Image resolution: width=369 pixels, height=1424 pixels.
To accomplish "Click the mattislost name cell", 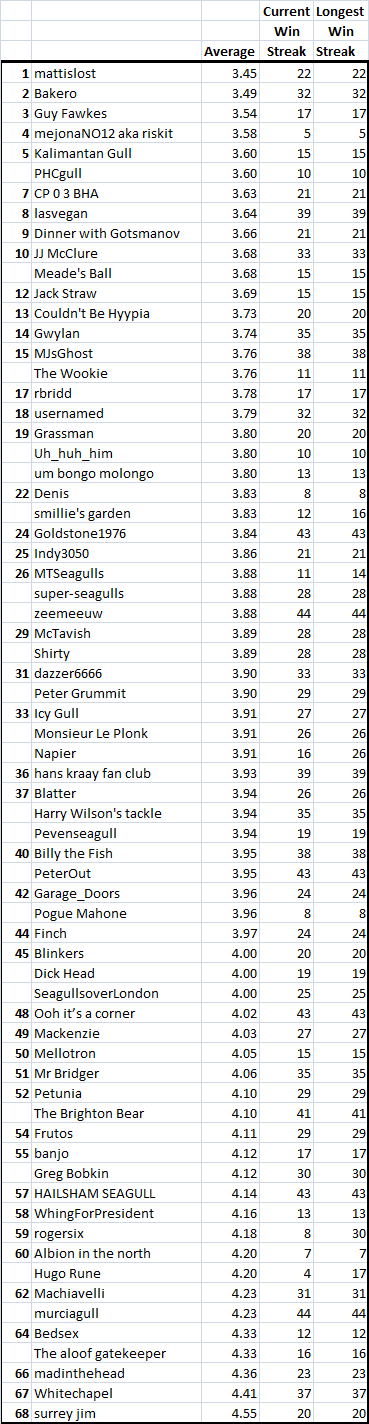I will click(116, 73).
